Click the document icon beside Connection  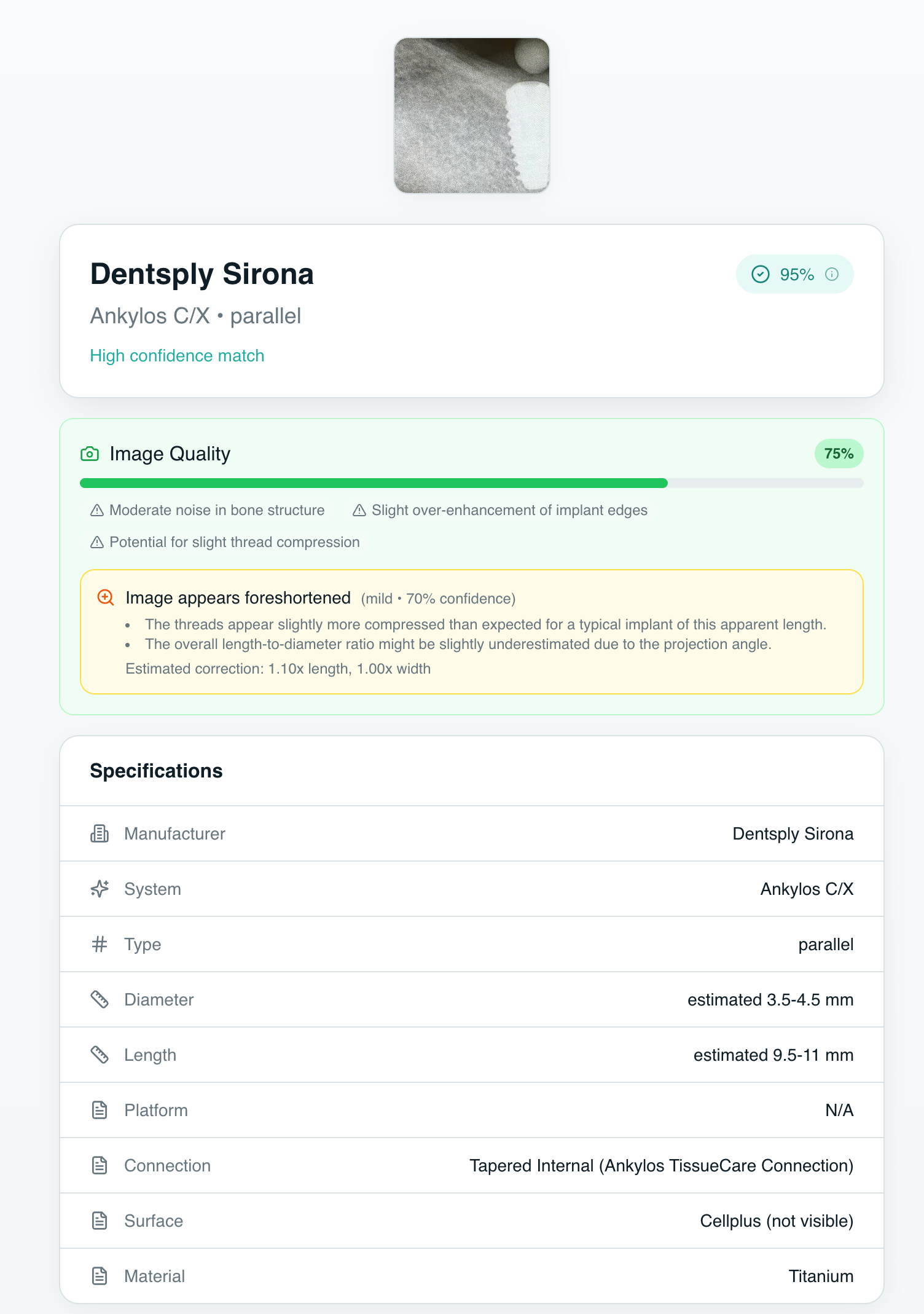pos(100,1165)
